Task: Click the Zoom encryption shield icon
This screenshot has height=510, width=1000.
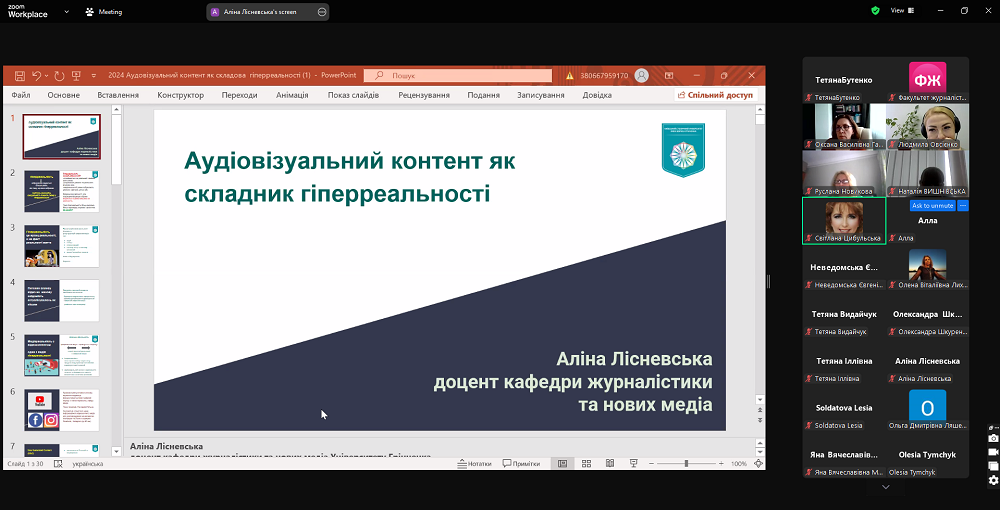Action: tap(875, 11)
